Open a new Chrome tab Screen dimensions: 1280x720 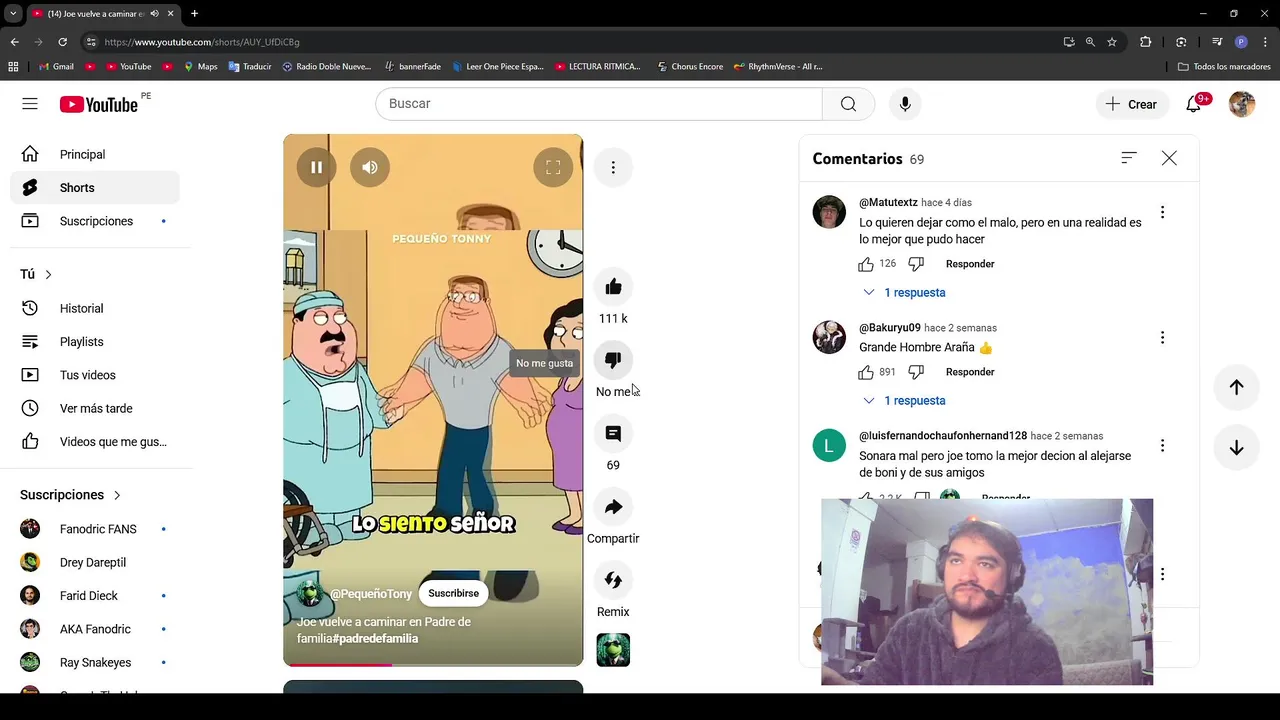194,14
